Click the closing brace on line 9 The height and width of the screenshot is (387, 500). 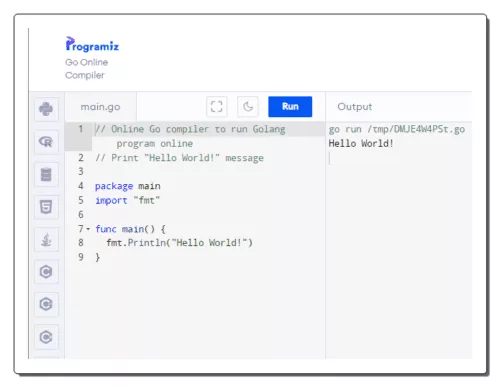97,257
